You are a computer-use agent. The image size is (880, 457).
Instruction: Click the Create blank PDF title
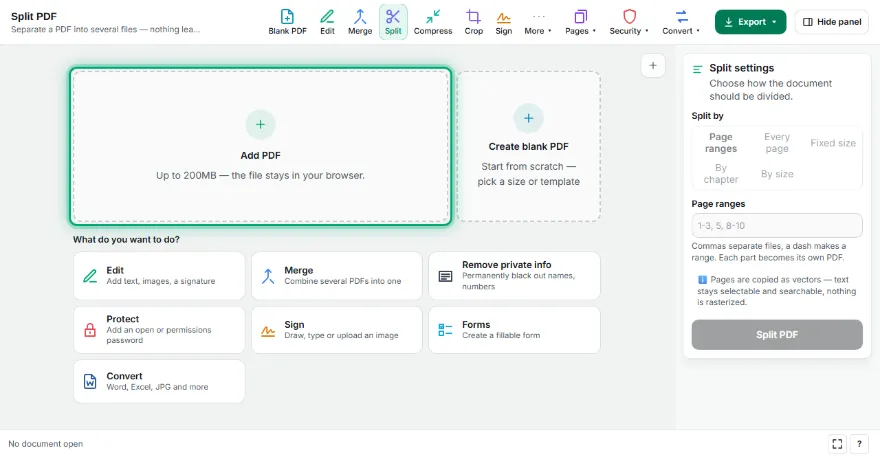529,147
